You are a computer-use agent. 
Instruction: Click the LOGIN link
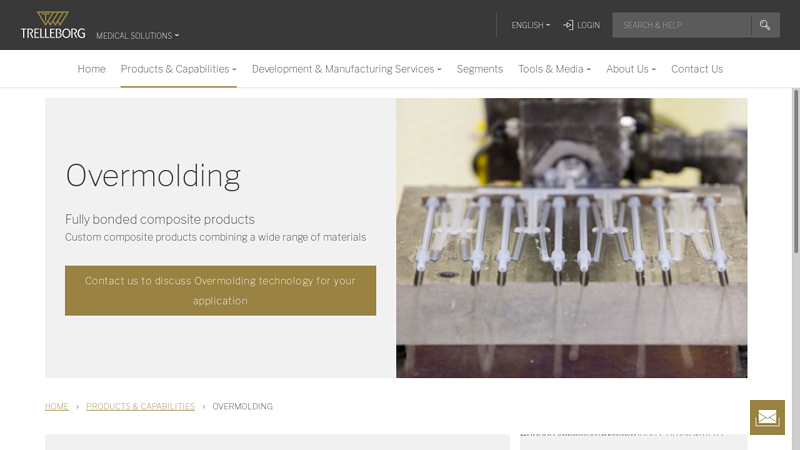click(588, 25)
